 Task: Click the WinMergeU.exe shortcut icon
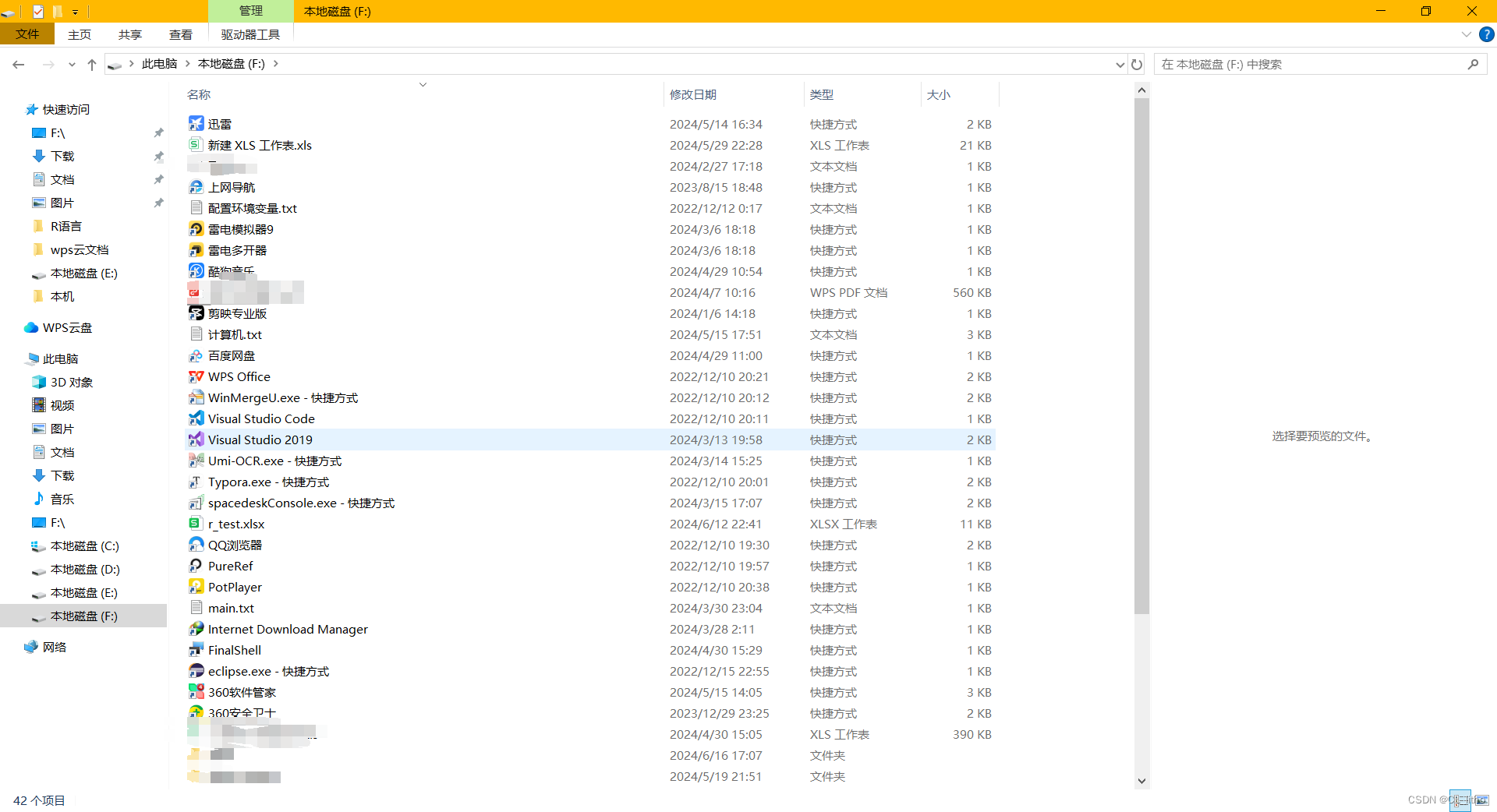(x=196, y=397)
